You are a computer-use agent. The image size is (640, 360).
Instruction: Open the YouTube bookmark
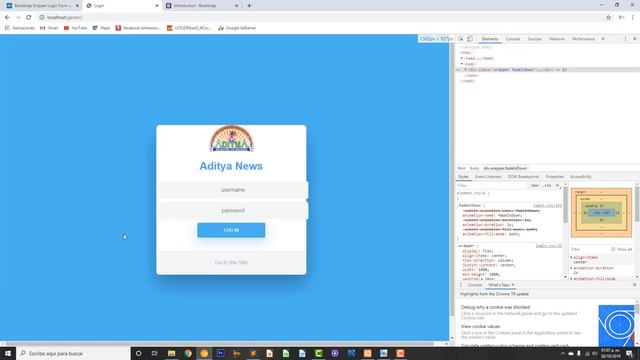tap(76, 28)
